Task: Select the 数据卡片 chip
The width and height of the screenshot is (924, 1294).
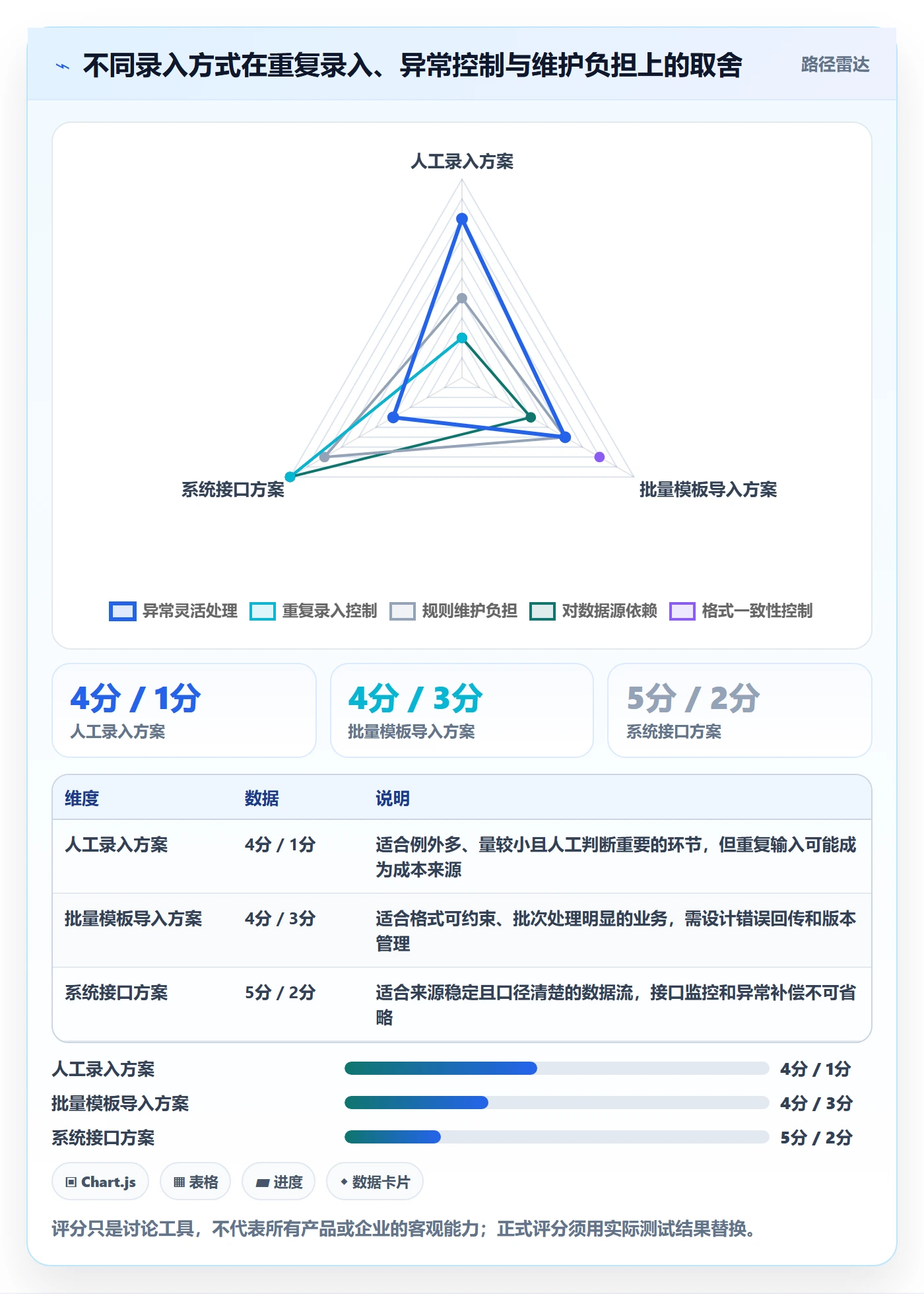Action: click(x=375, y=1182)
